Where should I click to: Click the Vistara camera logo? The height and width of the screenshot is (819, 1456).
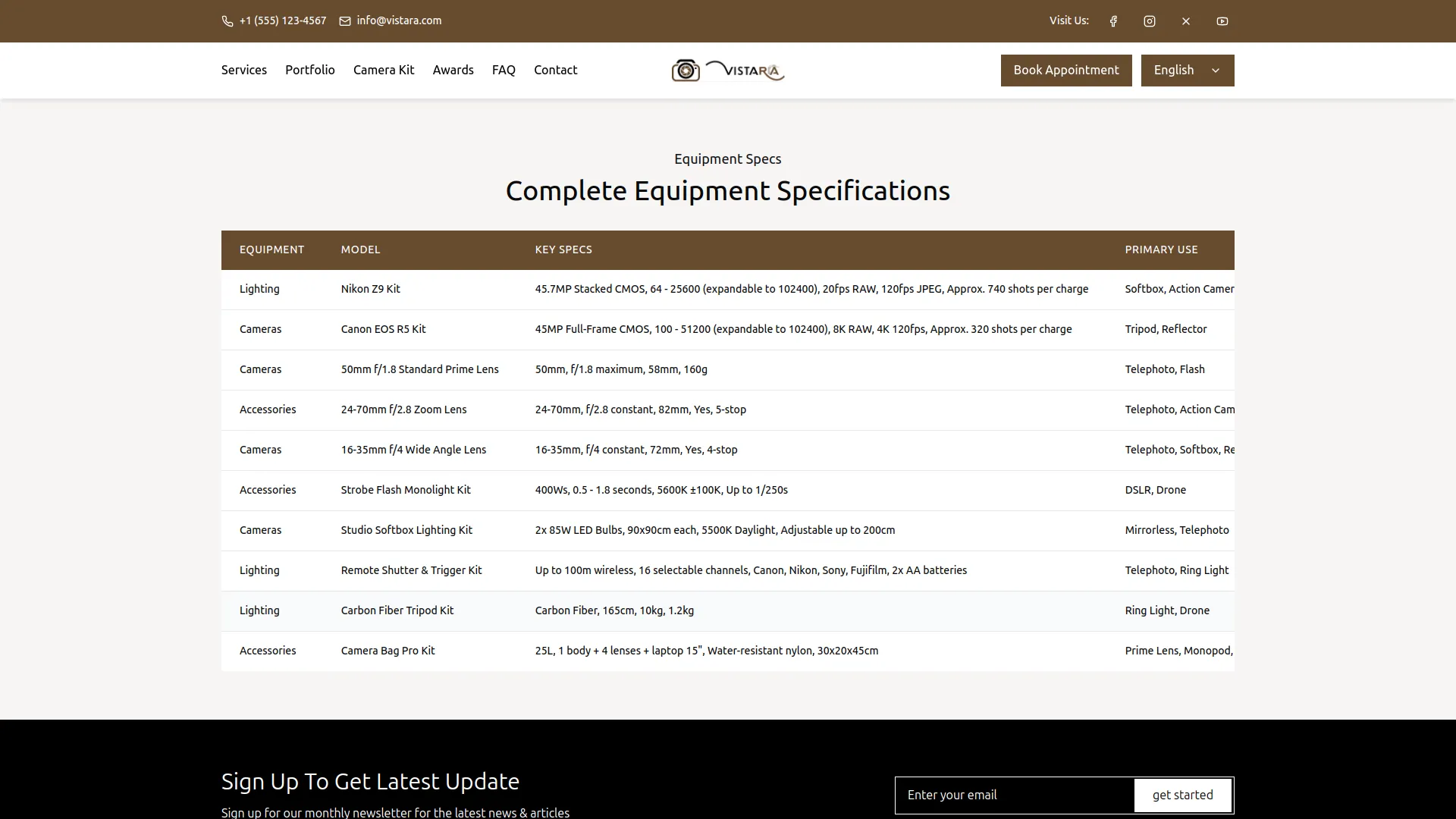point(727,70)
